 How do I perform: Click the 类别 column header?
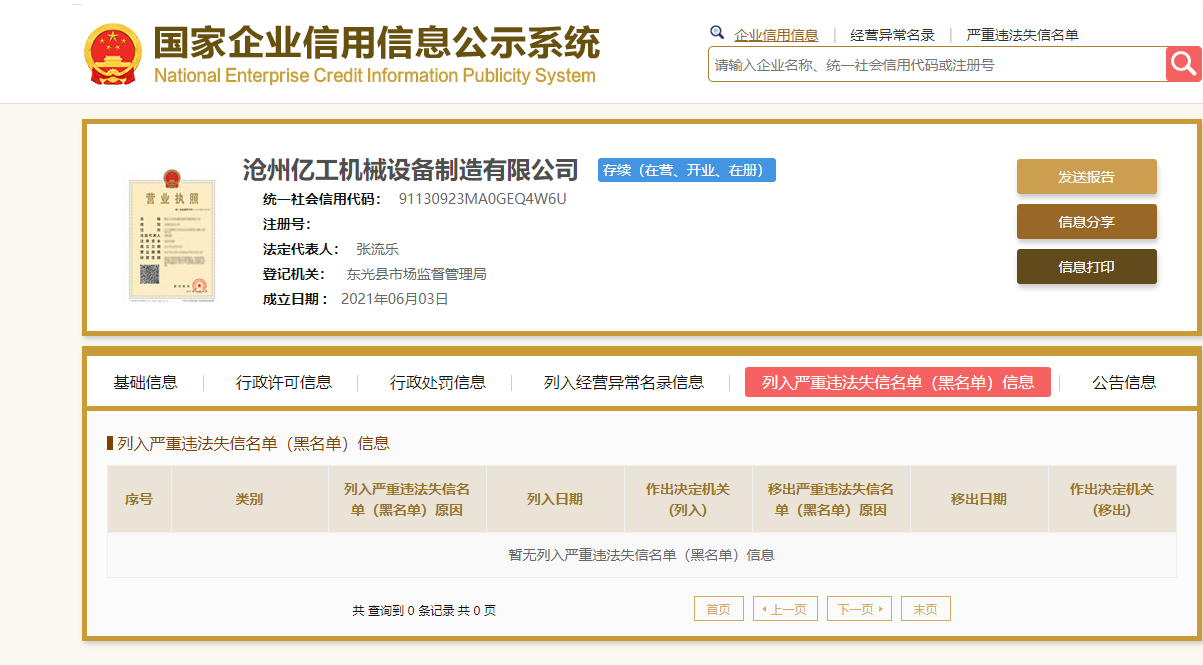coord(249,499)
